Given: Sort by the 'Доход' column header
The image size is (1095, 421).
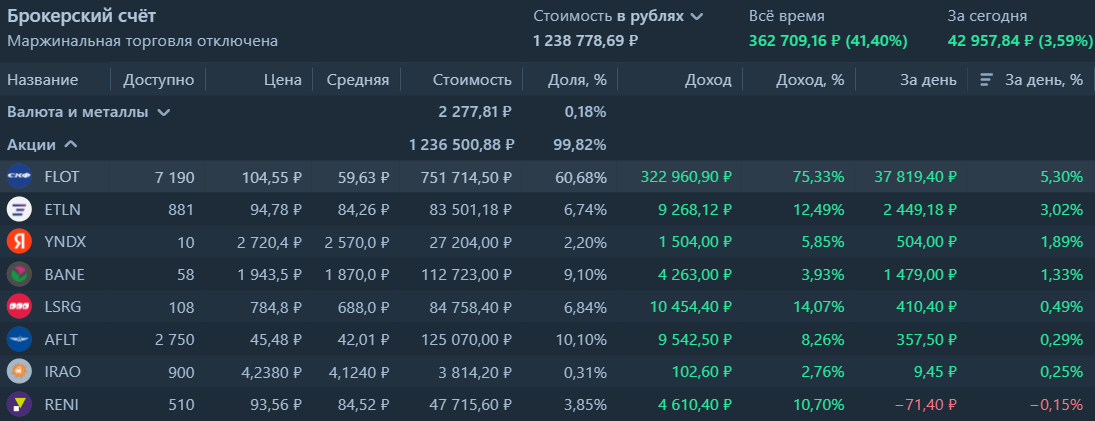Looking at the screenshot, I should (x=708, y=80).
